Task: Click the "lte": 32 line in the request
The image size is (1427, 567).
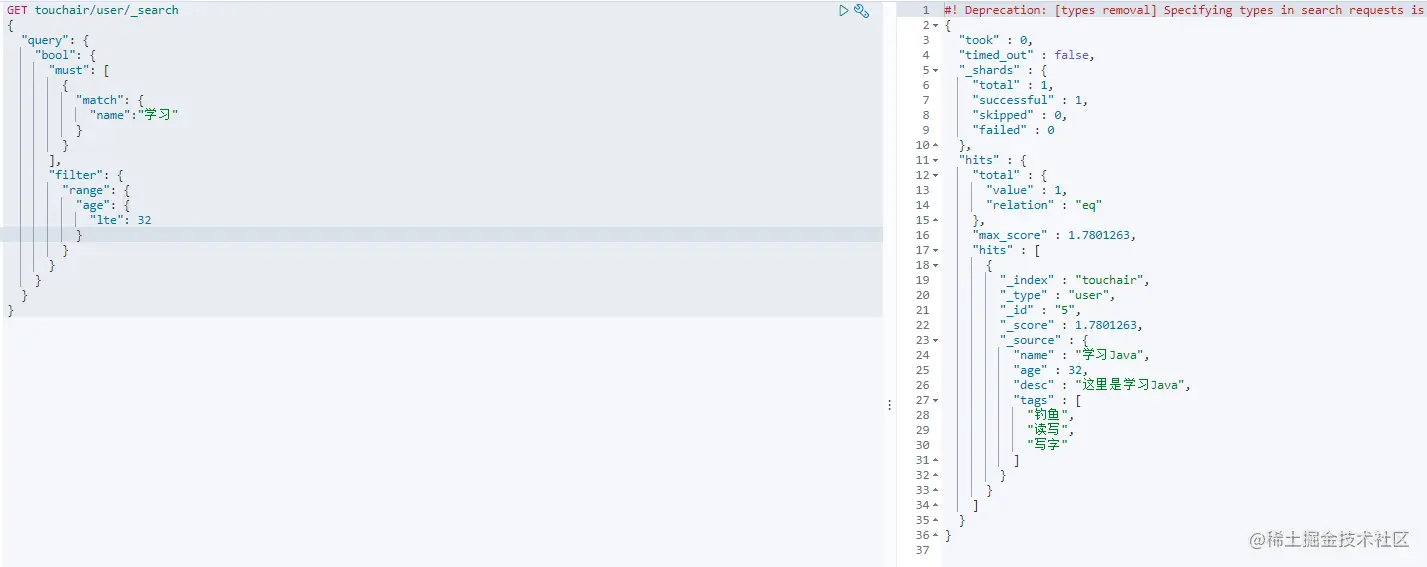Action: (121, 220)
